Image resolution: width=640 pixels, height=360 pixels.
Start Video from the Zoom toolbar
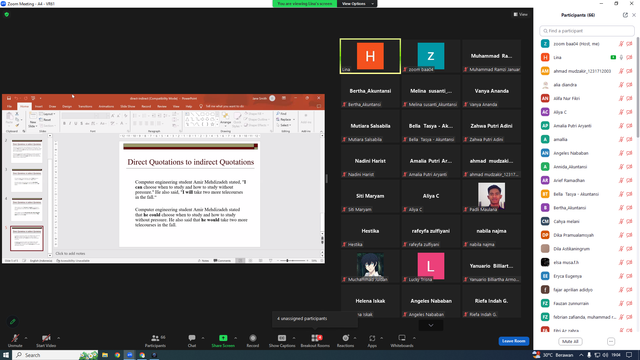(46, 340)
